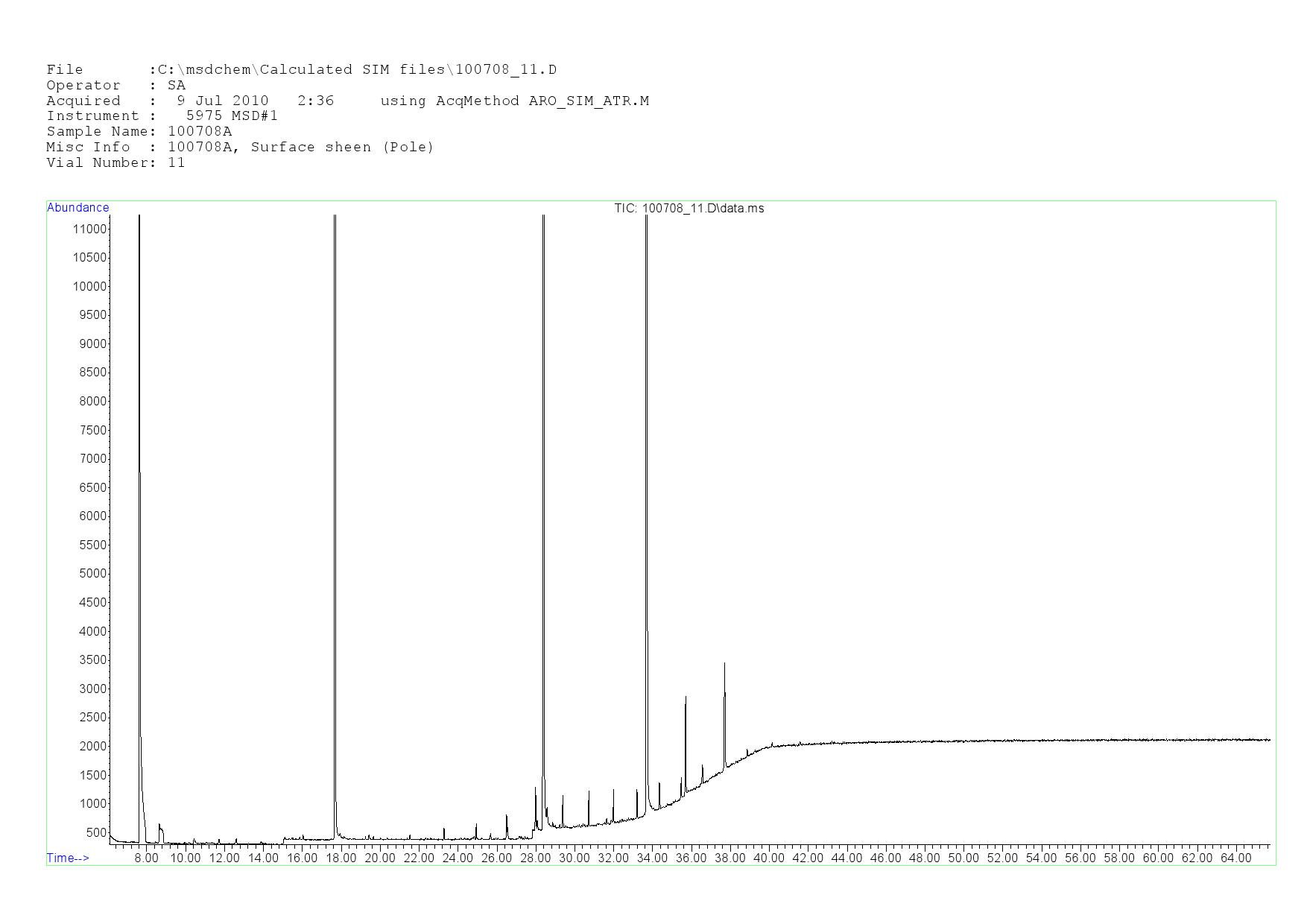Click the Time--> axis label
This screenshot has width=1307, height=924.
[68, 858]
